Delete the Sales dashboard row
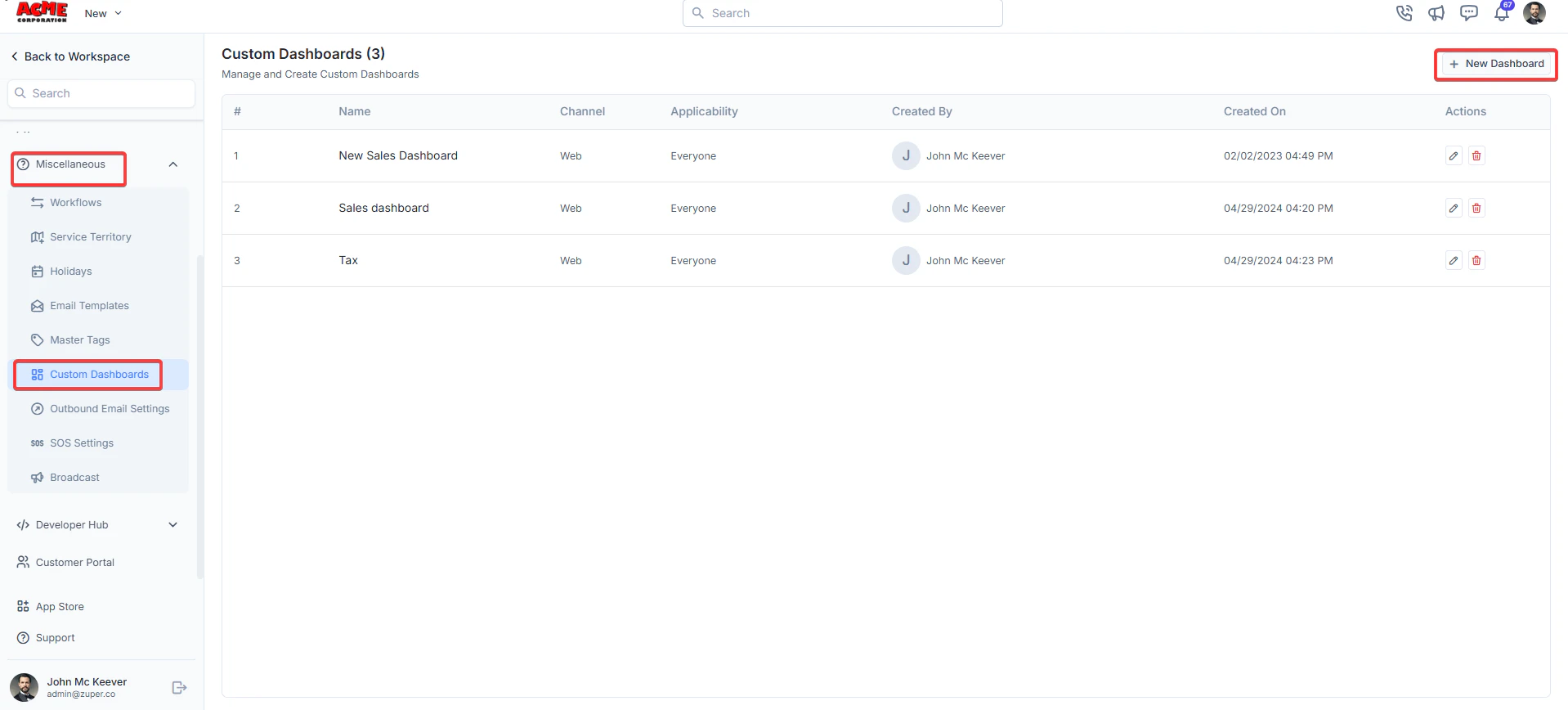The image size is (1568, 710). (x=1476, y=208)
